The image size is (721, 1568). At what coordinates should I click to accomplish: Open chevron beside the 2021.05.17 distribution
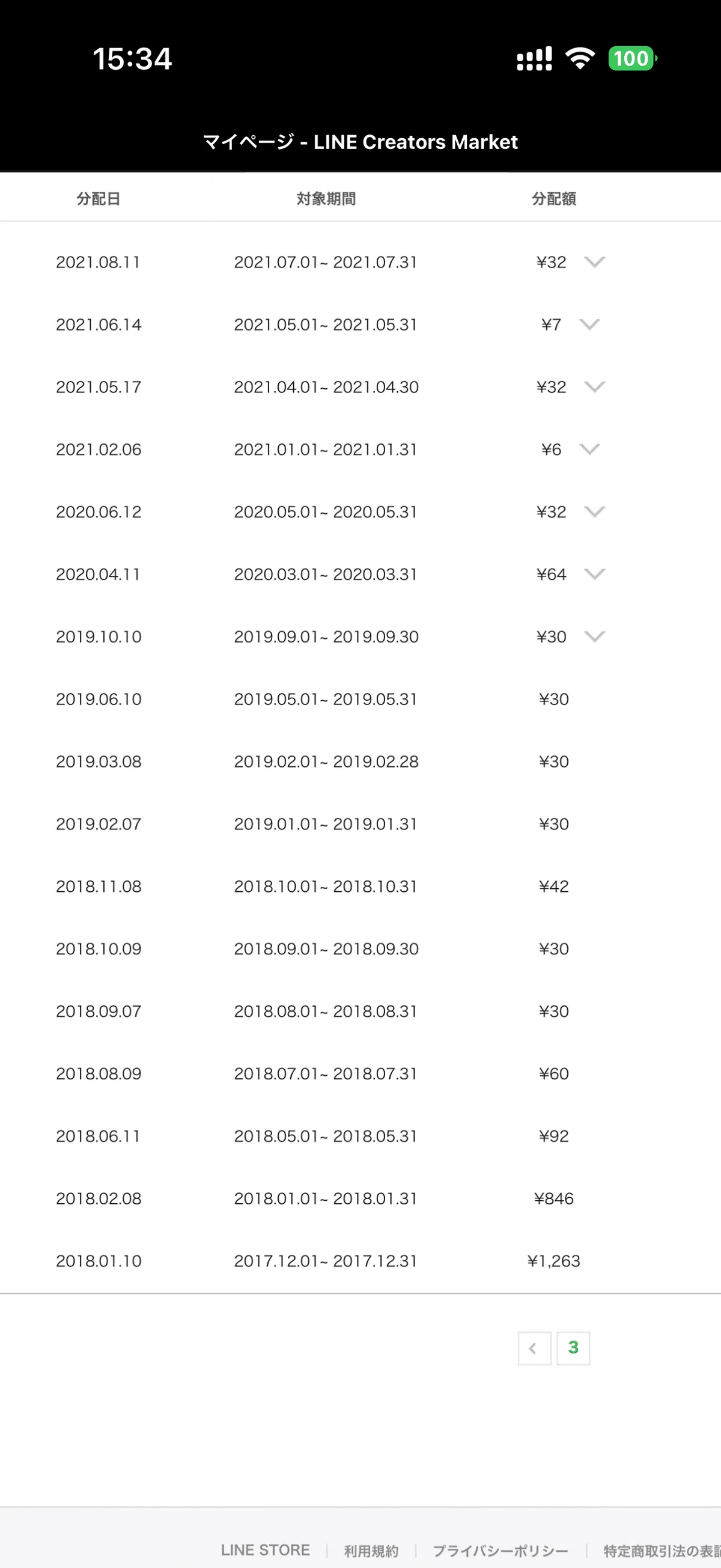tap(594, 386)
